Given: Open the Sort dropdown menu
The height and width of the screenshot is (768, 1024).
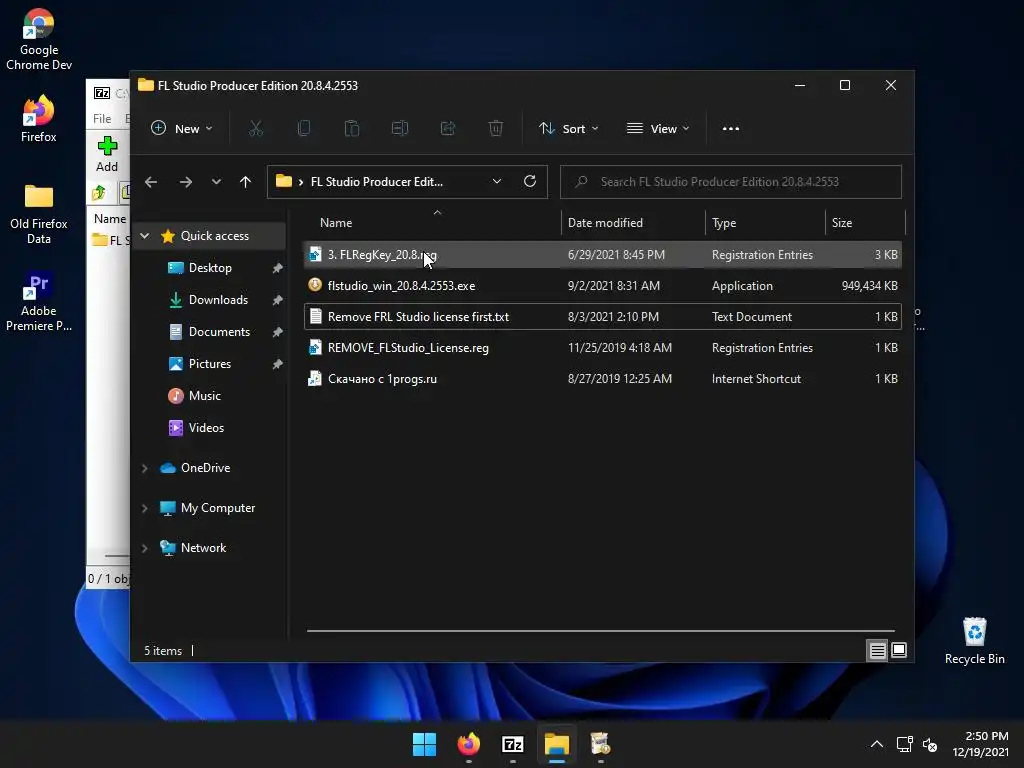Looking at the screenshot, I should point(568,129).
